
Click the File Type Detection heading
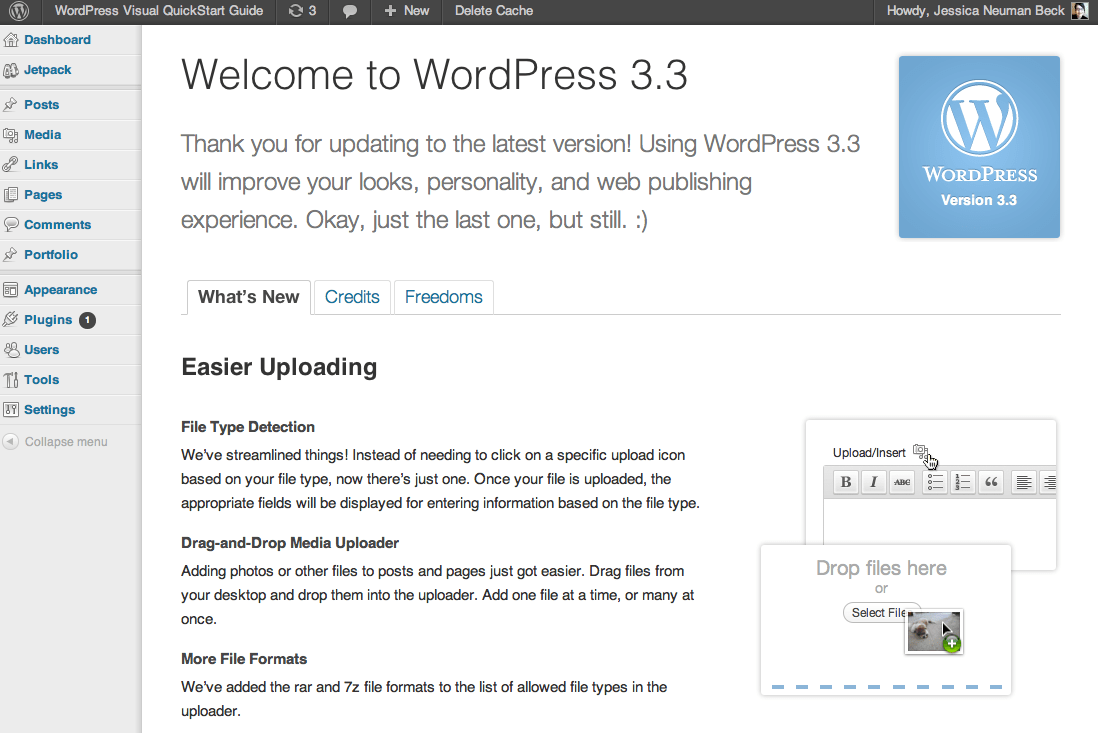point(248,427)
